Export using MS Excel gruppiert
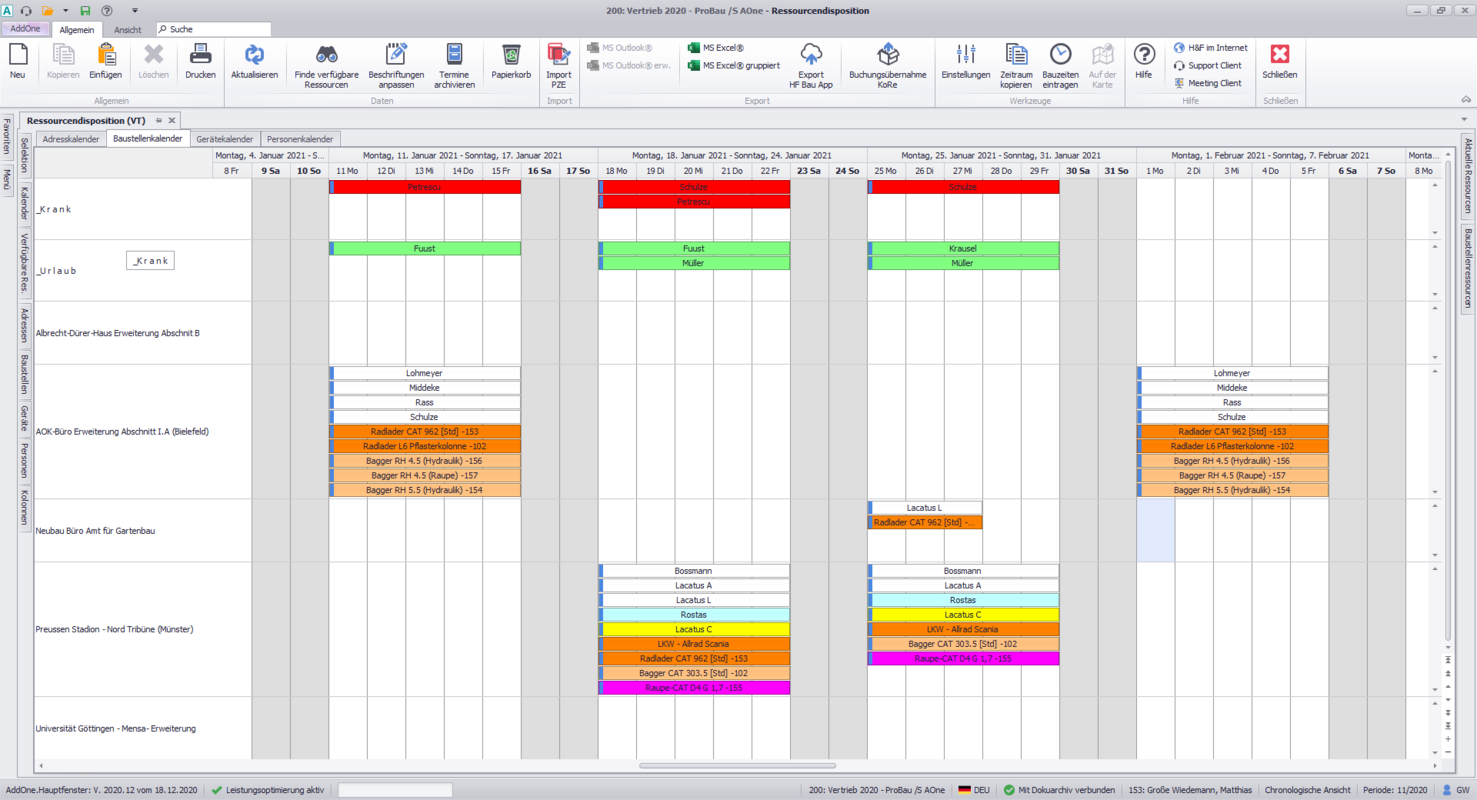Screen dimensions: 1477x800 (734, 66)
